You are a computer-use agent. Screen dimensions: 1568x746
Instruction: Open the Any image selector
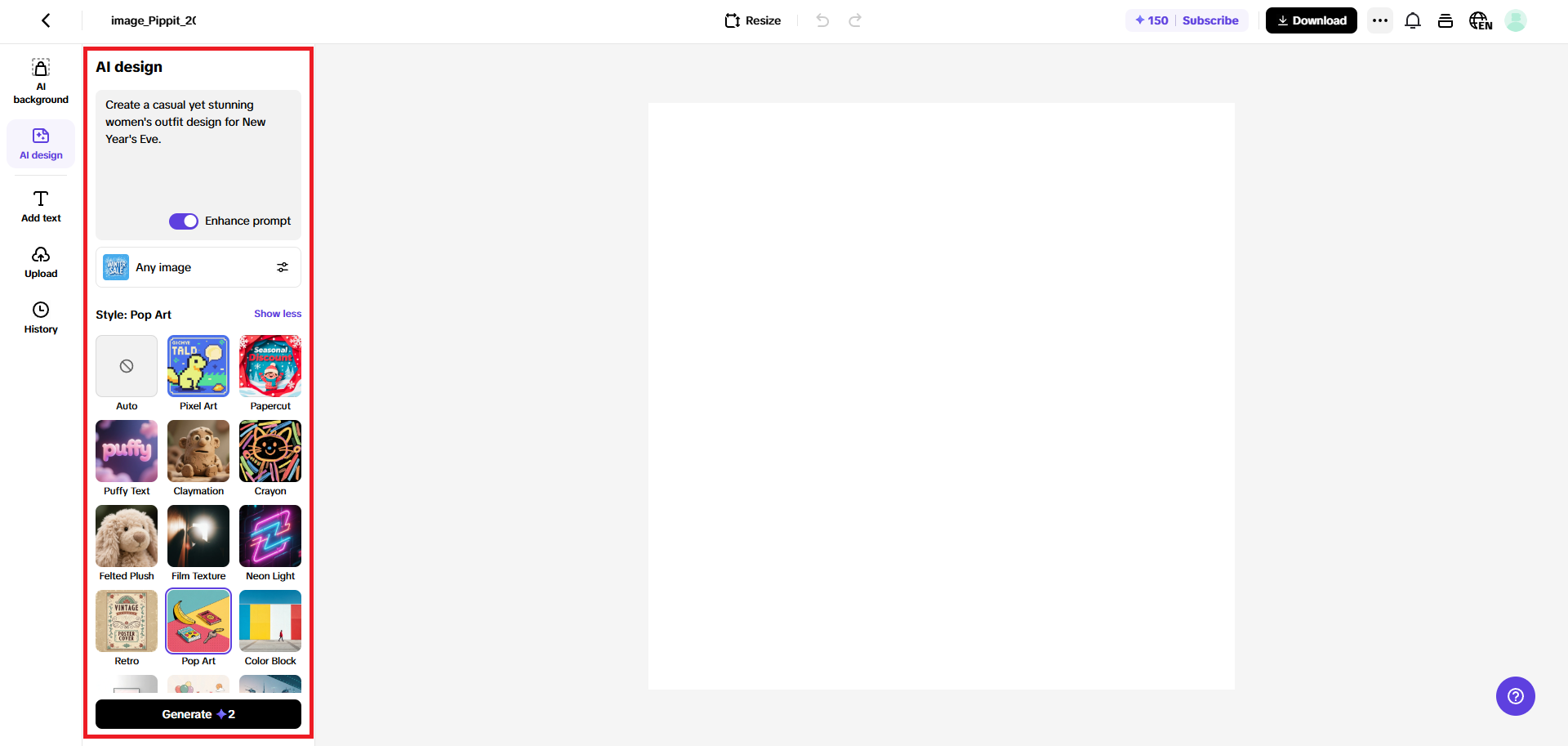point(198,267)
